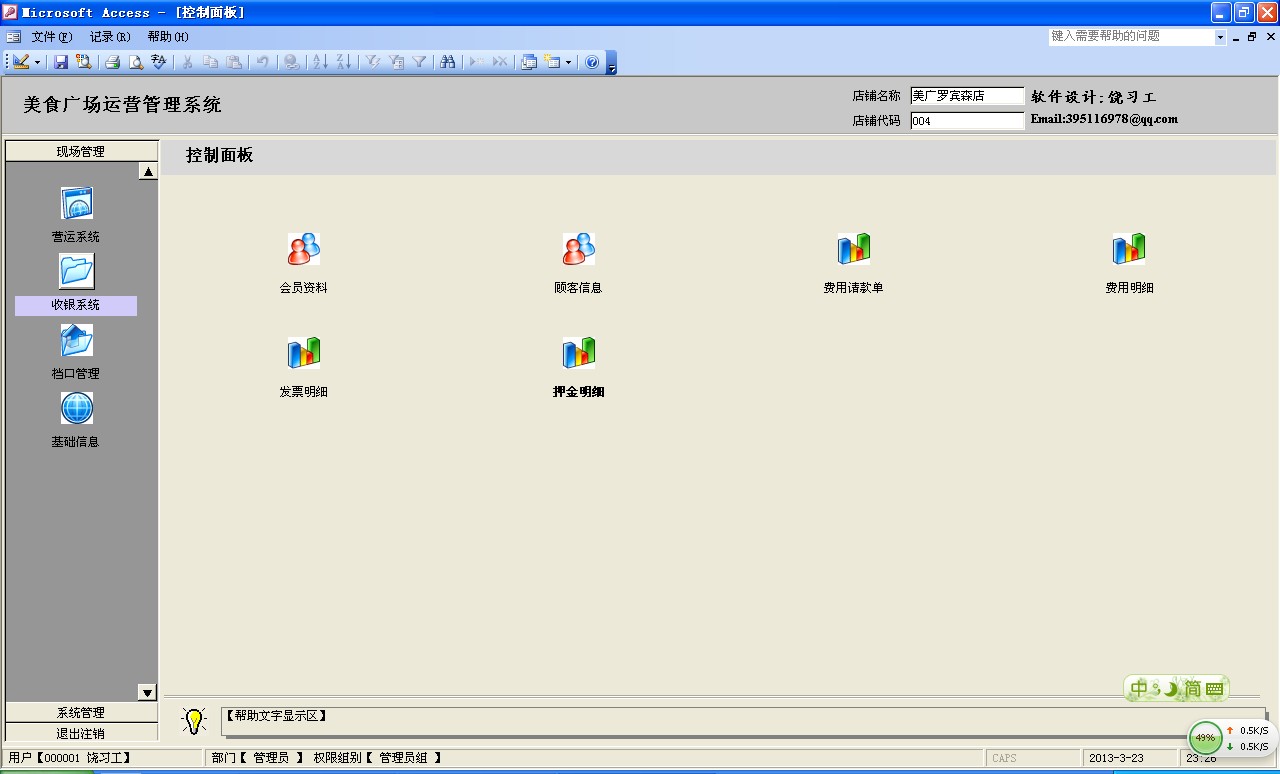1280x774 pixels.
Task: Click the Cut scissors toolbar icon
Action: pyautogui.click(x=186, y=62)
